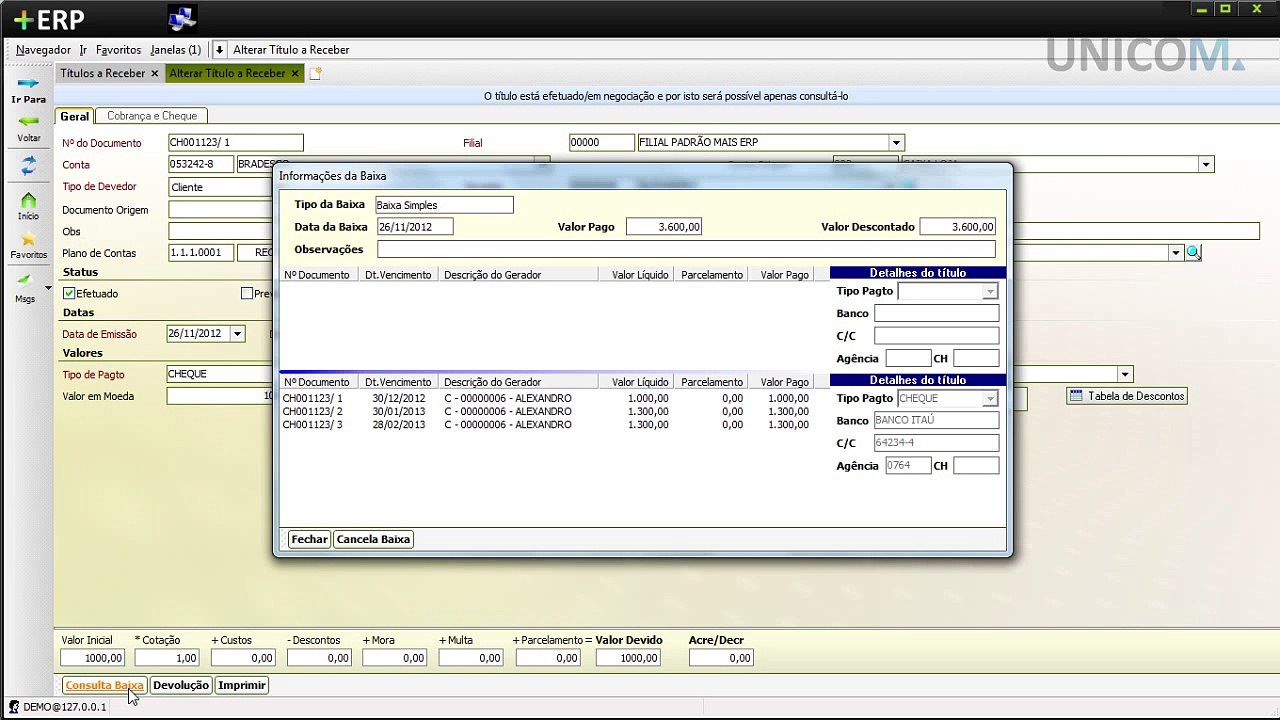Image resolution: width=1280 pixels, height=720 pixels.
Task: Open the Favoritos menu in the menu bar
Action: coord(118,50)
